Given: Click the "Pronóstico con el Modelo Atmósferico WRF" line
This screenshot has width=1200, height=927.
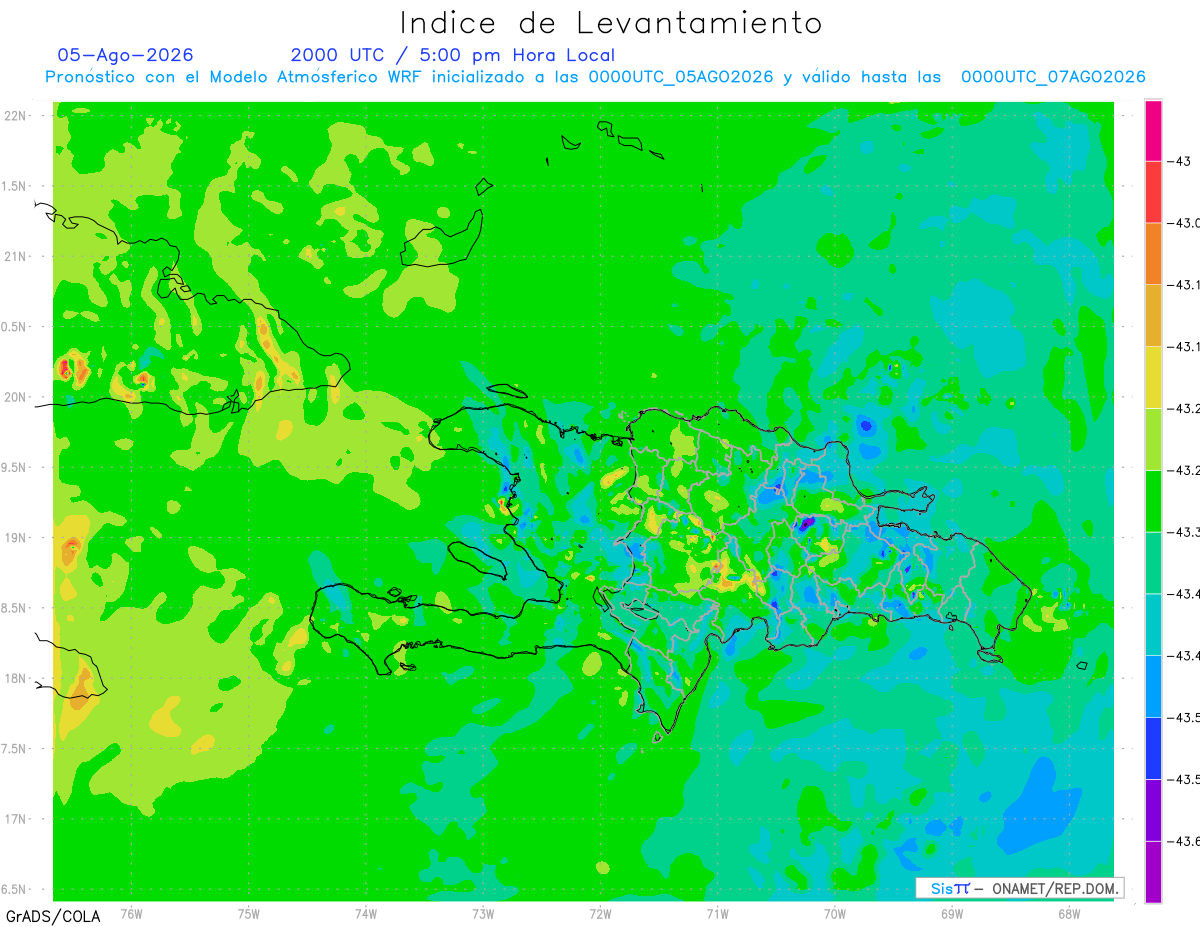Looking at the screenshot, I should [x=596, y=77].
